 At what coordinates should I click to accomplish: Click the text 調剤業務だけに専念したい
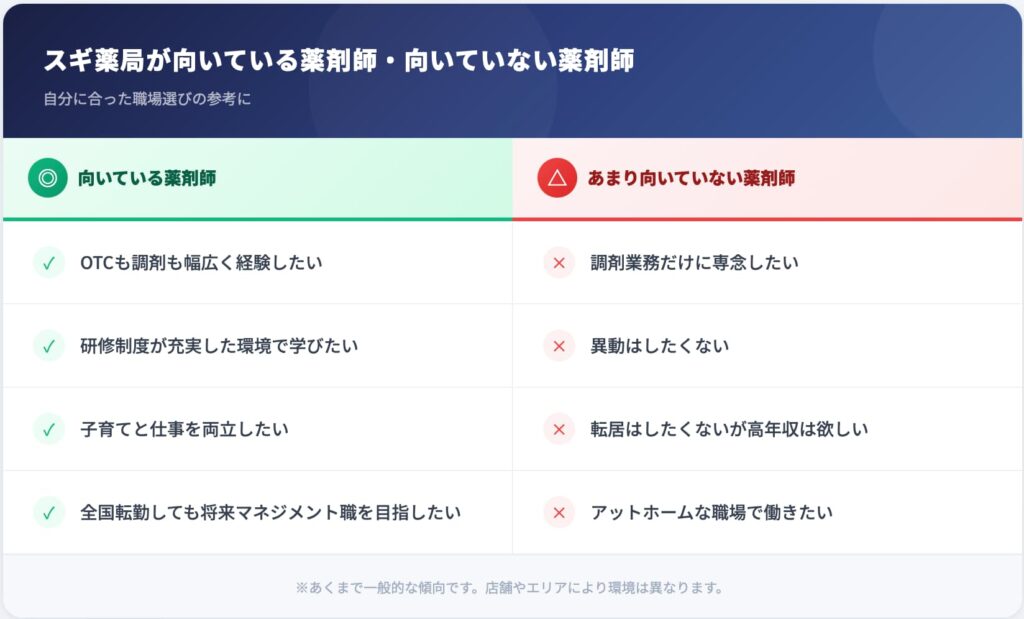point(694,263)
